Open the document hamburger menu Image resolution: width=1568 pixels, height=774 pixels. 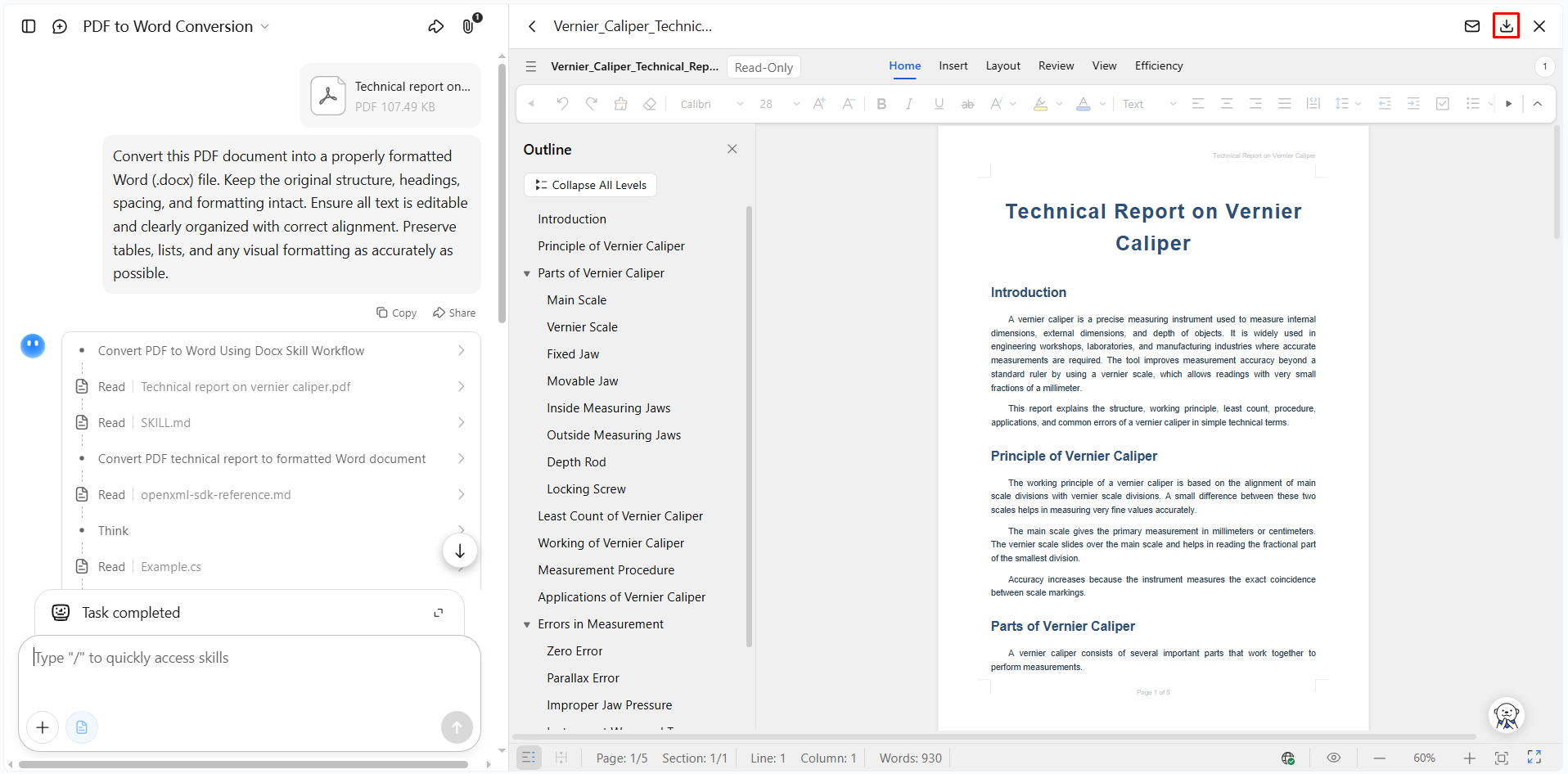coord(531,66)
